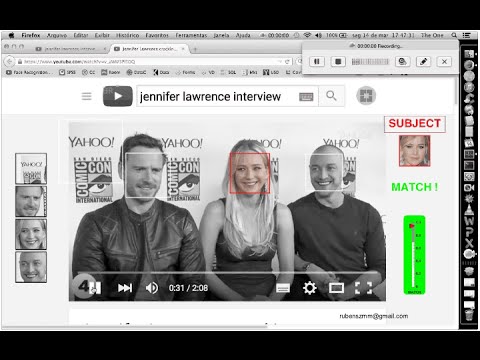Stop the screen recording
The height and width of the screenshot is (360, 480).
click(x=338, y=62)
